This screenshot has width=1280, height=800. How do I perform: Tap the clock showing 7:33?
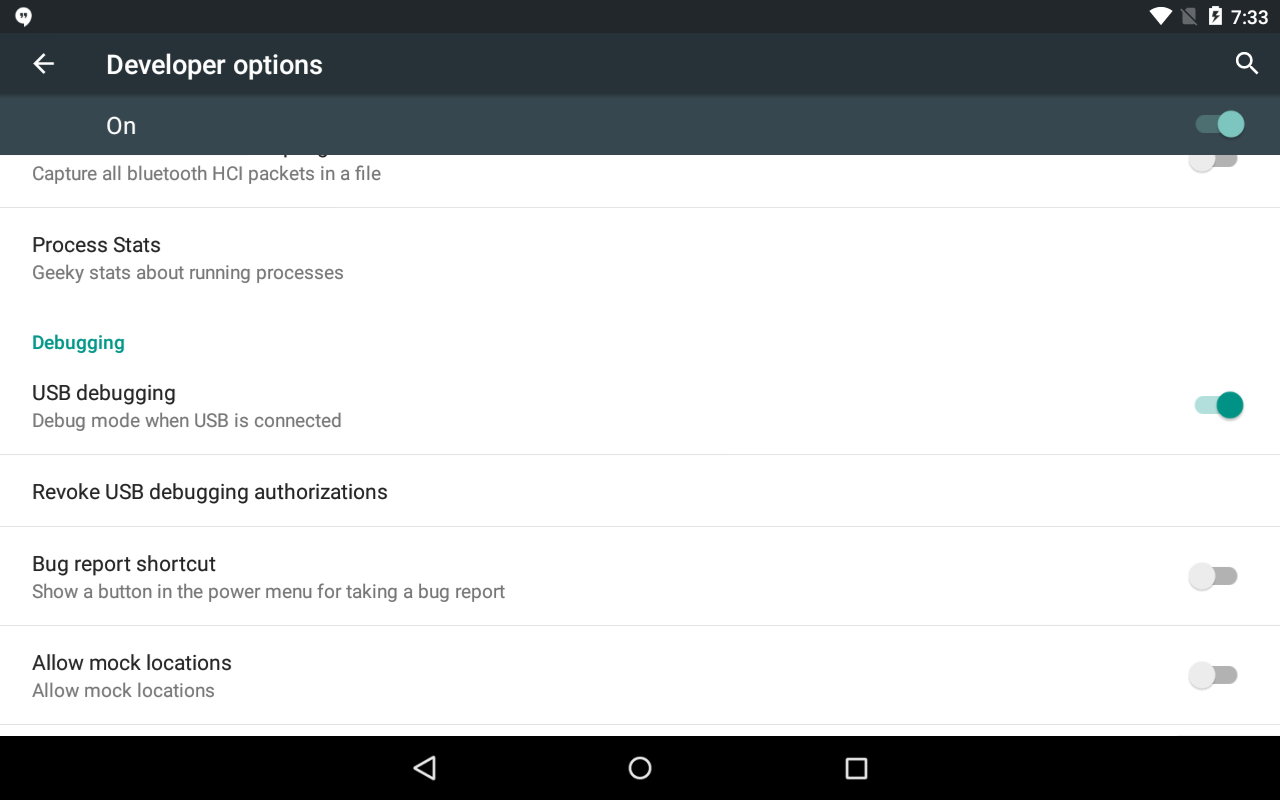click(1250, 17)
